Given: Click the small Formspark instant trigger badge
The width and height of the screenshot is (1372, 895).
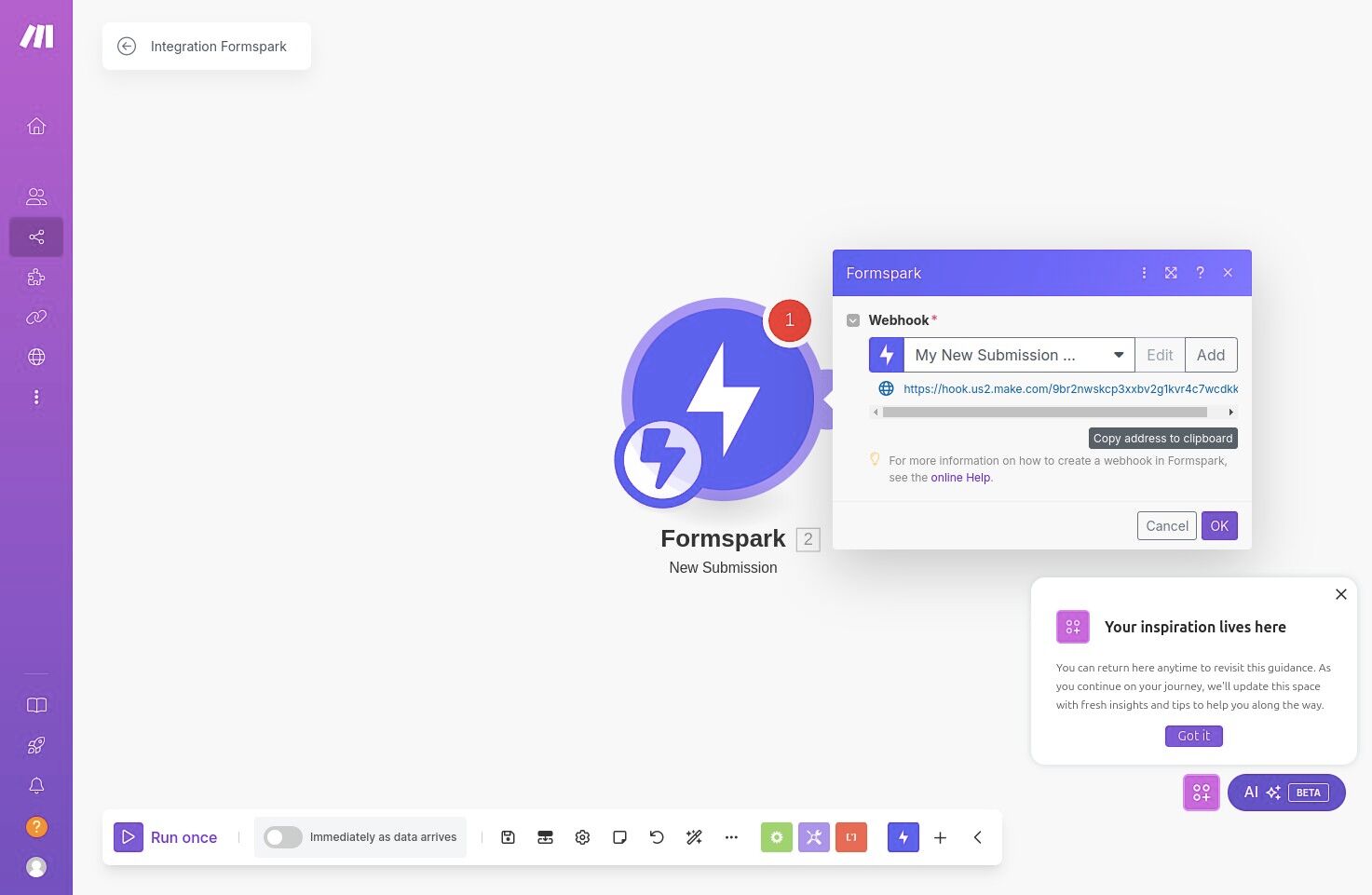Looking at the screenshot, I should pyautogui.click(x=661, y=460).
